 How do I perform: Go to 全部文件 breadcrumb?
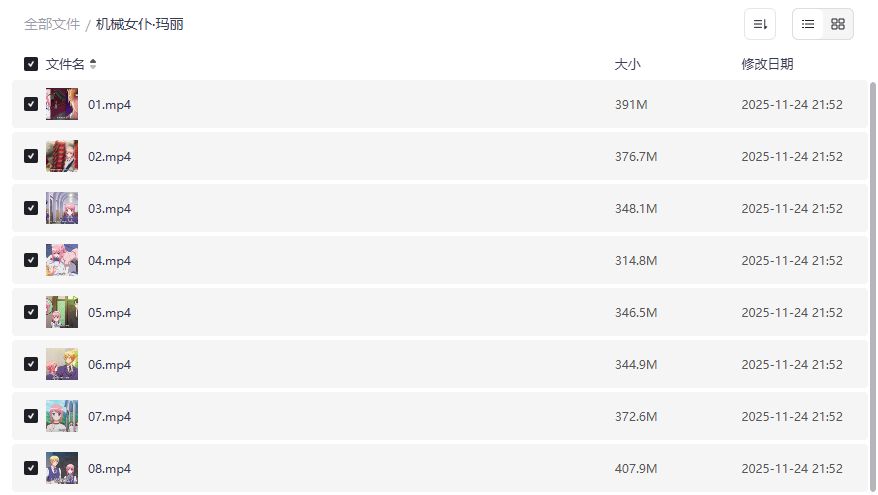coord(52,24)
